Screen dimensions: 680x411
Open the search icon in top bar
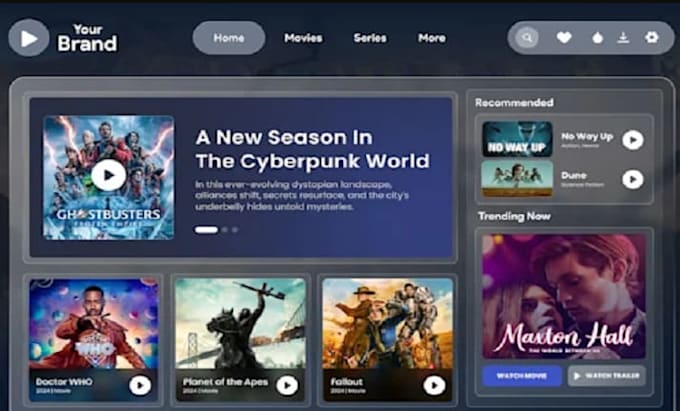point(527,38)
